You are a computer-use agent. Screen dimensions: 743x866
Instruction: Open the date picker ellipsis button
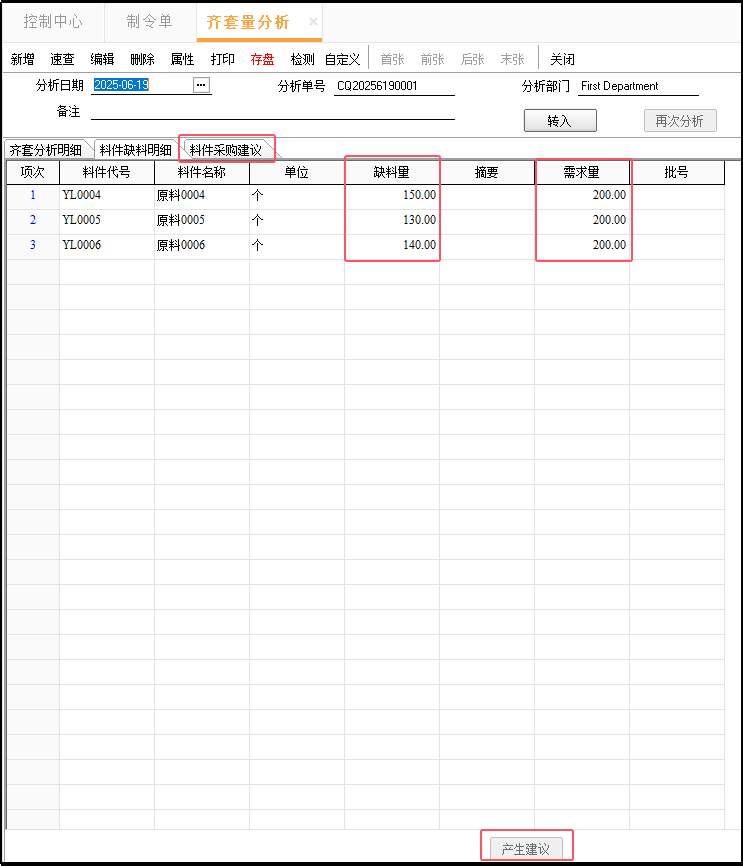[201, 85]
